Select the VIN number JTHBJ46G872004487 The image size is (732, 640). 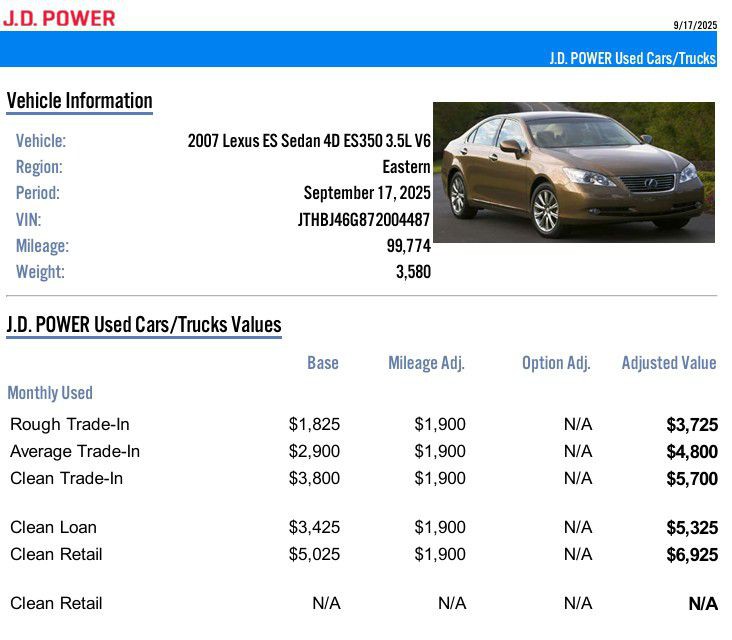(x=364, y=219)
